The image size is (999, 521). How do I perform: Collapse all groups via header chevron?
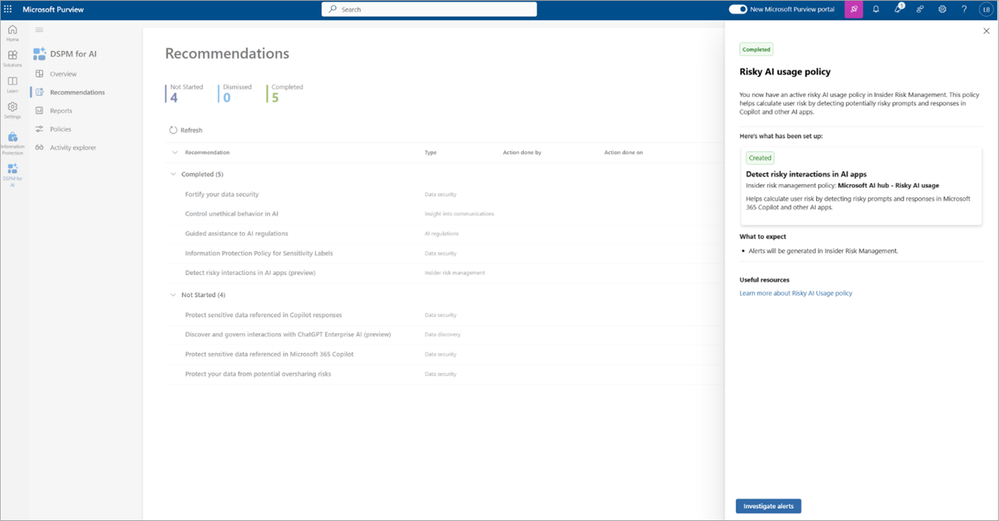point(175,152)
